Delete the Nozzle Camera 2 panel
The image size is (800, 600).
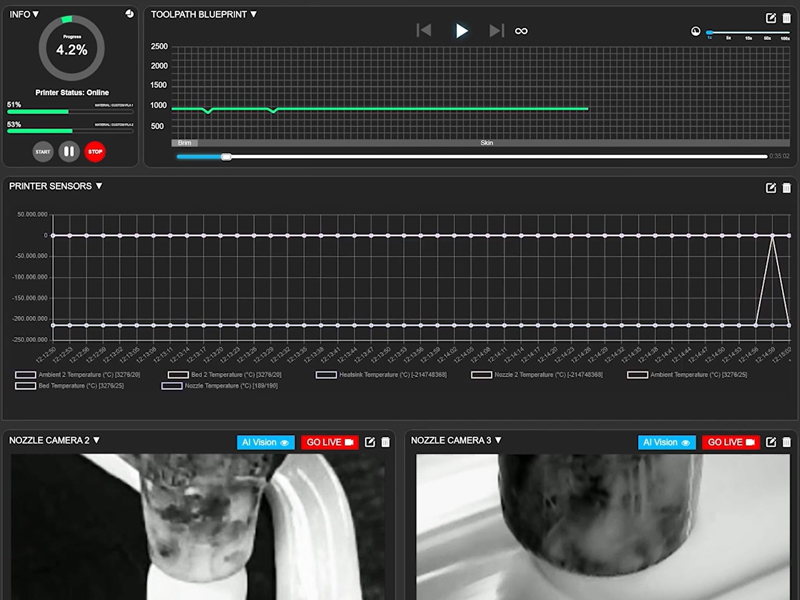(x=386, y=442)
